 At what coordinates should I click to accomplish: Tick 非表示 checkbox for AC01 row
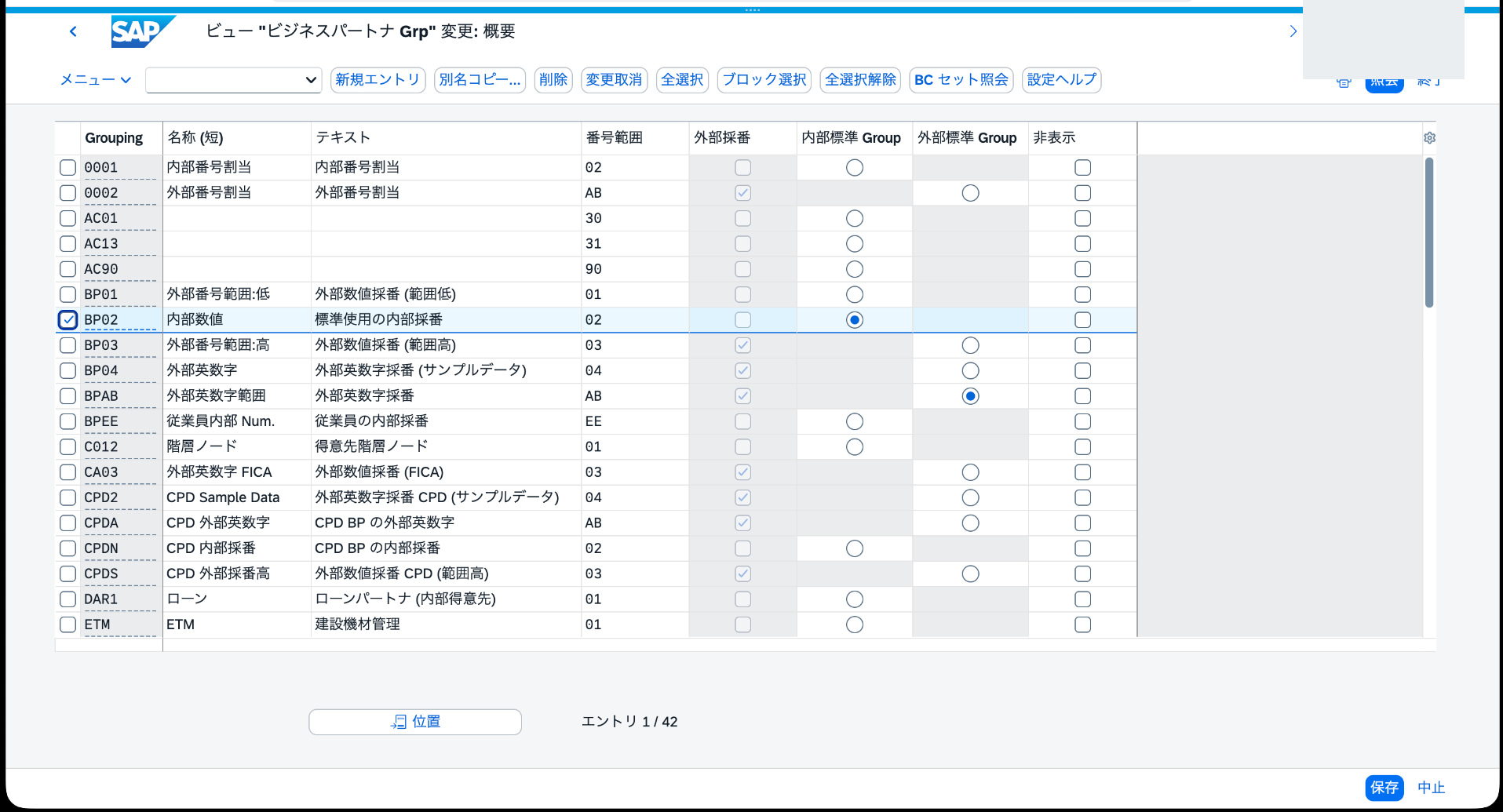(1083, 218)
